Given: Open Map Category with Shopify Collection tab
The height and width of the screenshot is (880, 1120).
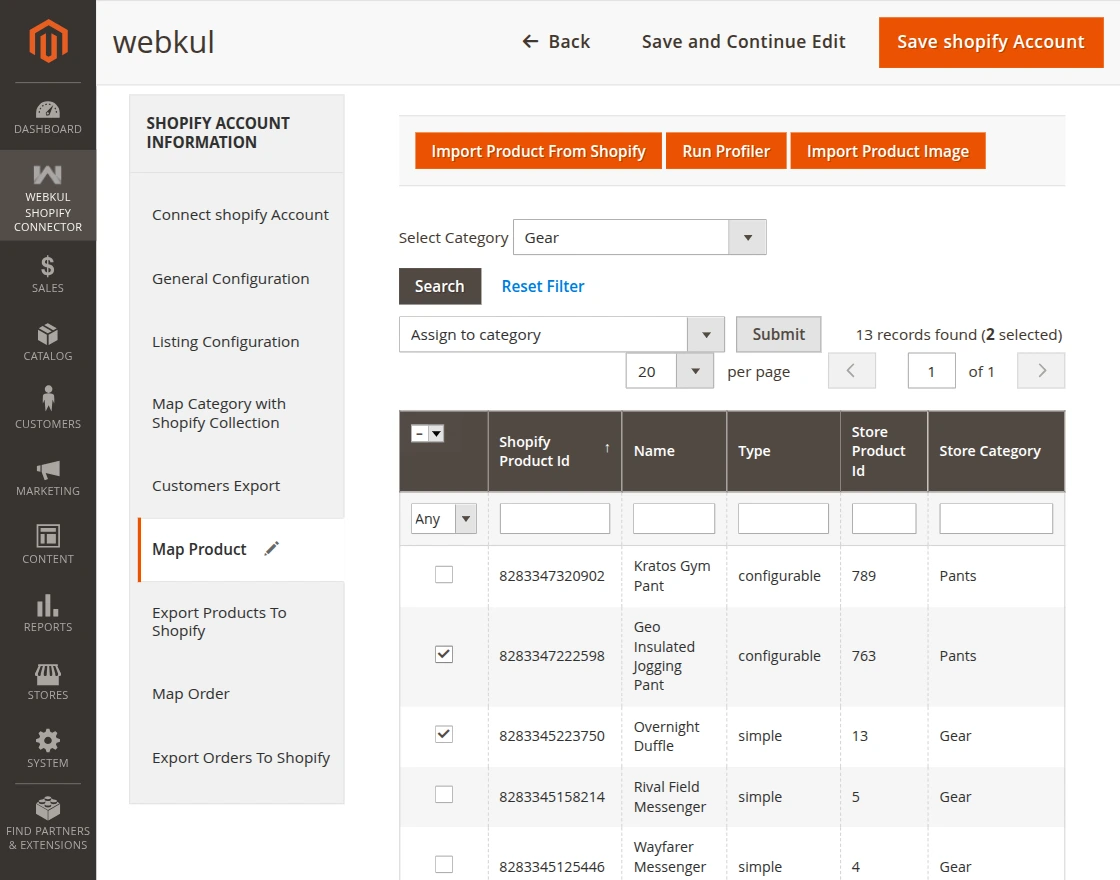Looking at the screenshot, I should 219,413.
